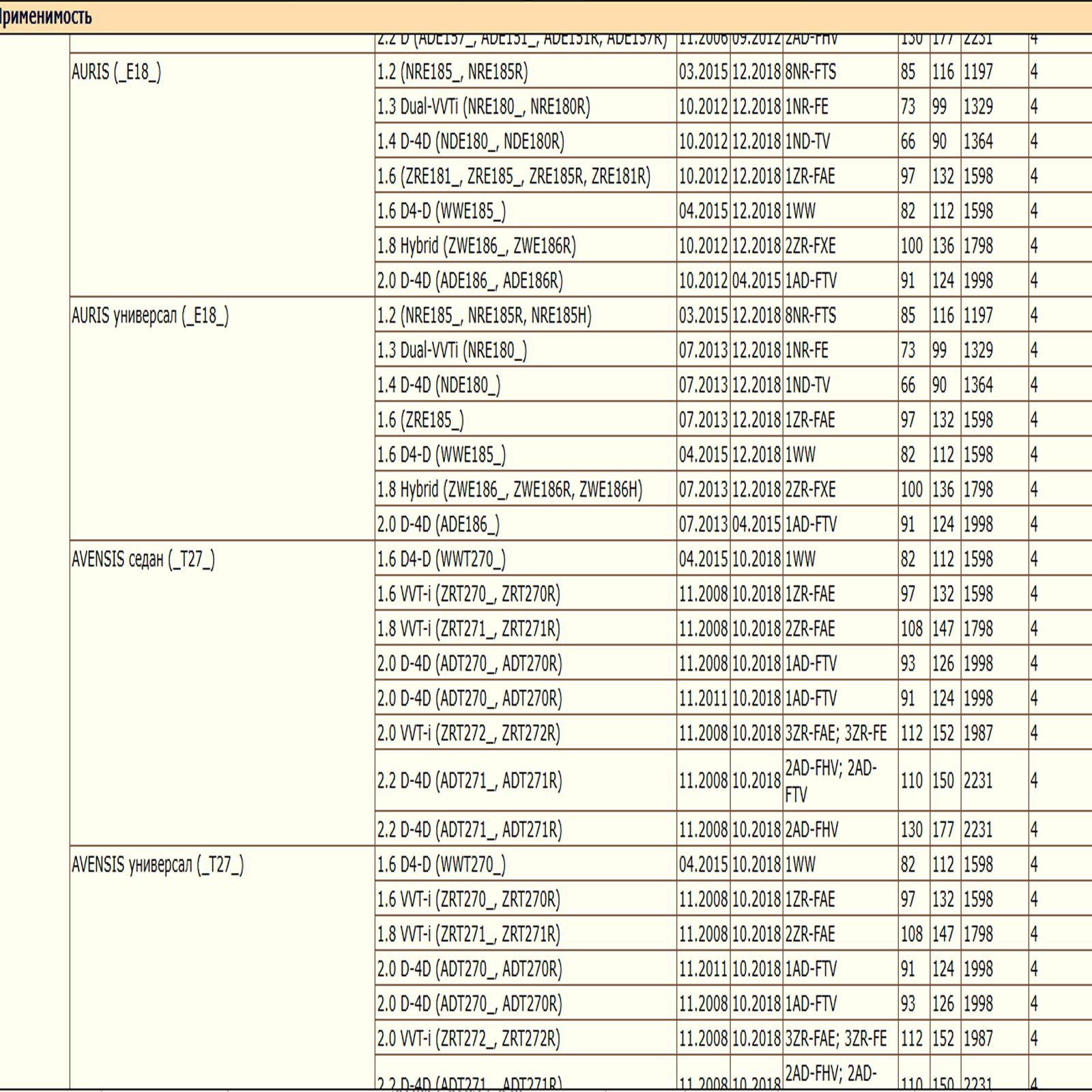Select the AURIS (_E18_) model cell

click(117, 72)
